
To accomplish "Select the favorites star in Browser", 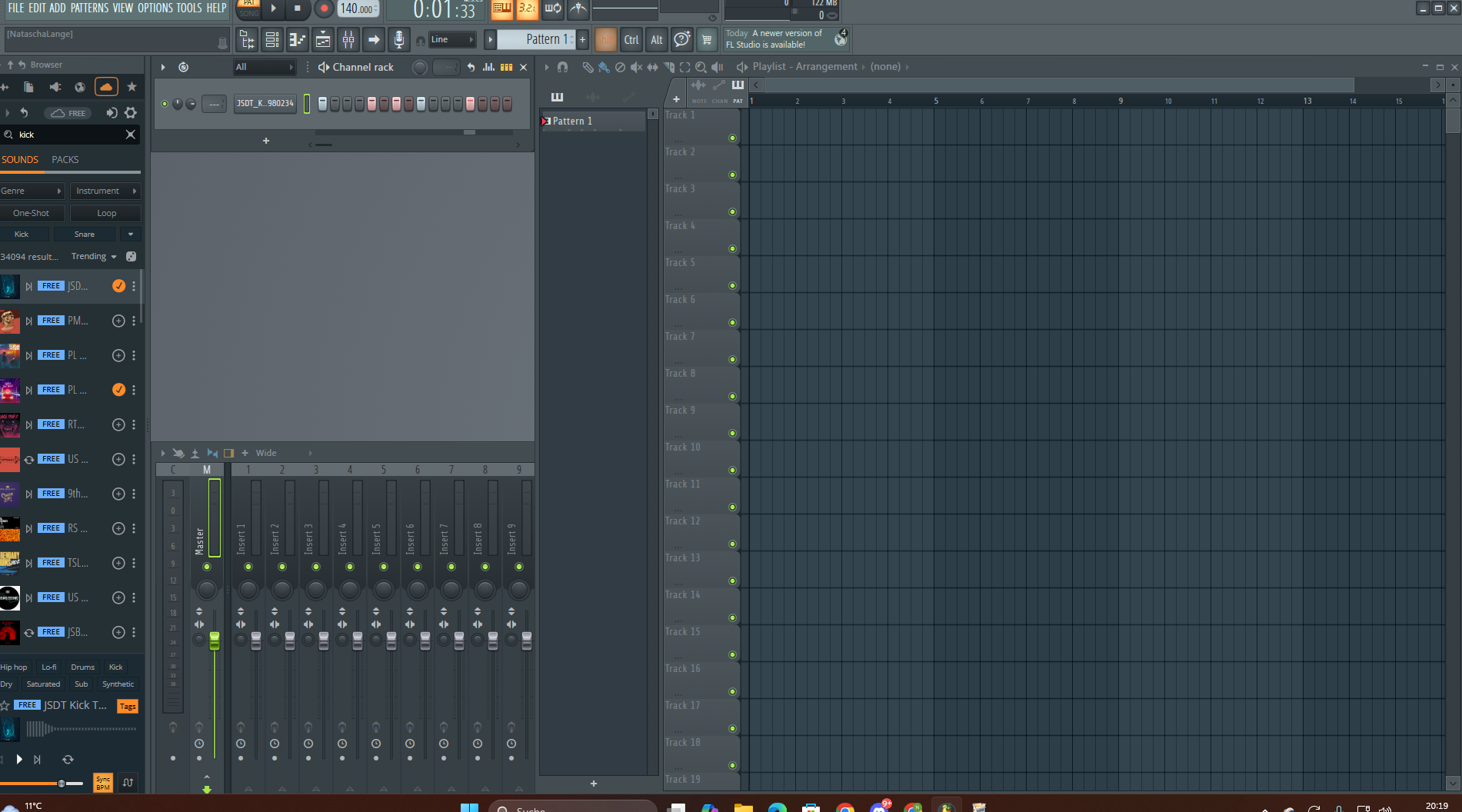I will tap(132, 87).
